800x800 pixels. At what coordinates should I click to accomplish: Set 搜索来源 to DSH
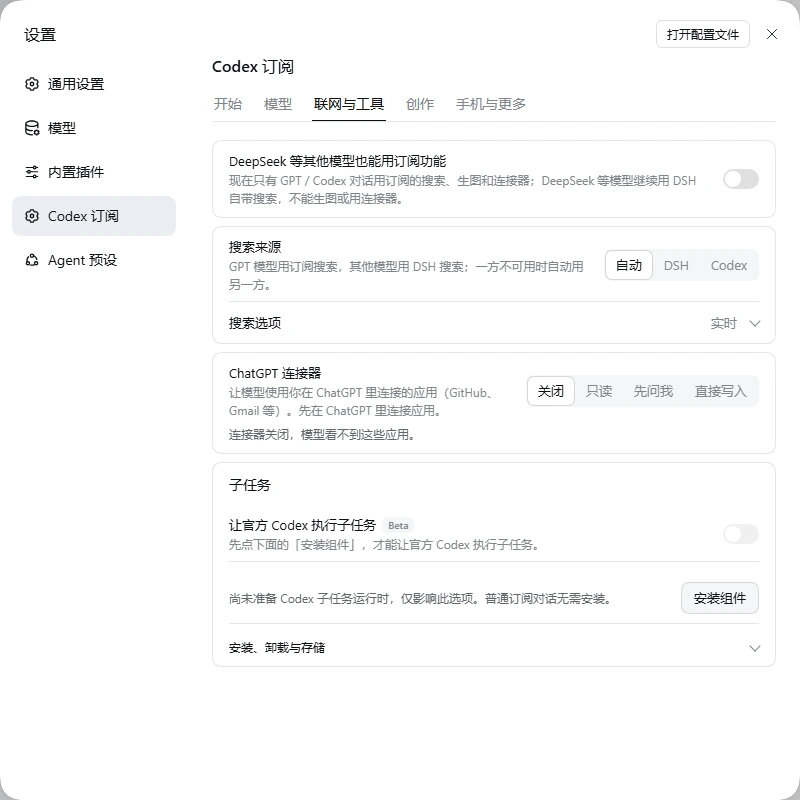(x=676, y=265)
